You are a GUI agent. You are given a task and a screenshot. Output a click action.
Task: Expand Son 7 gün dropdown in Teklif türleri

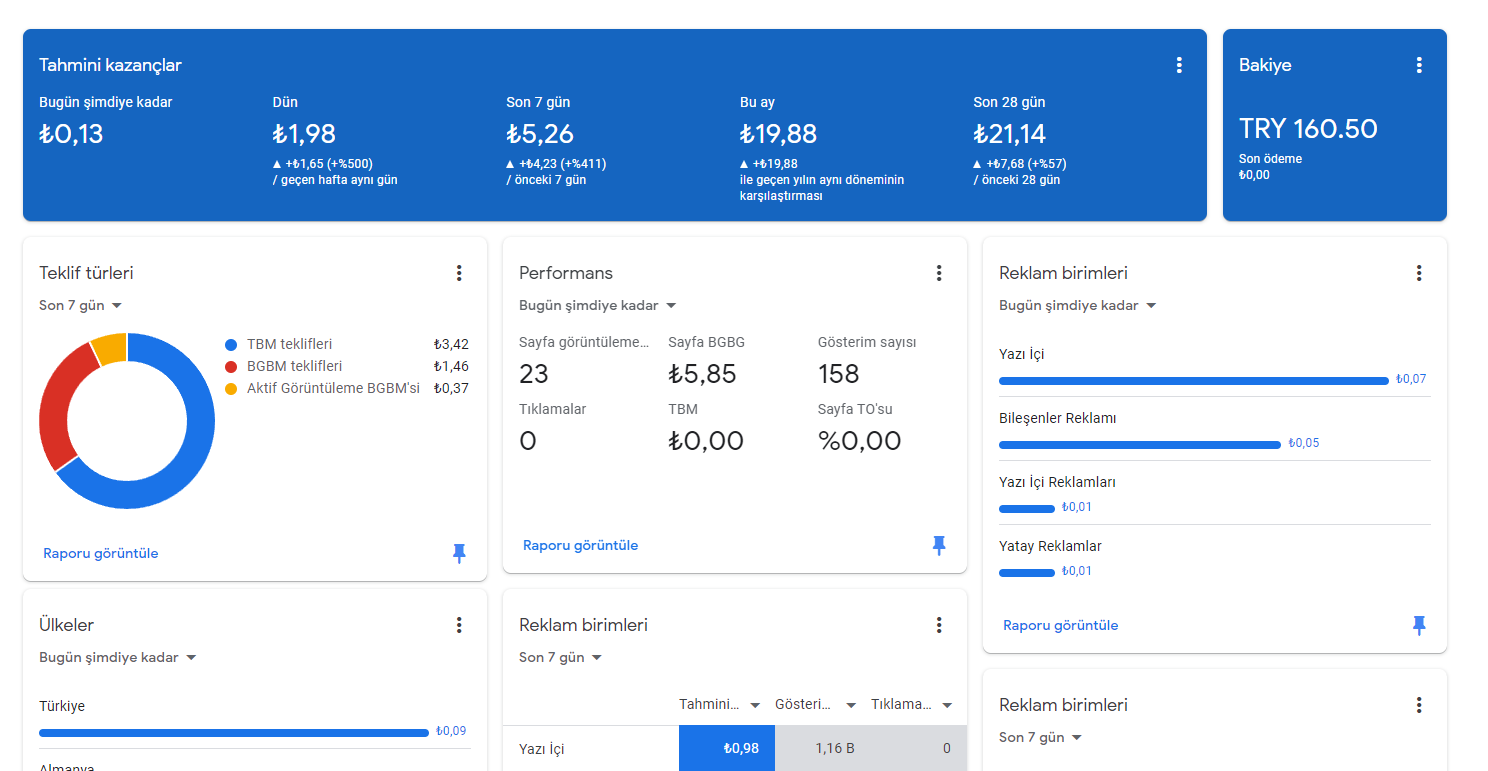coord(81,305)
